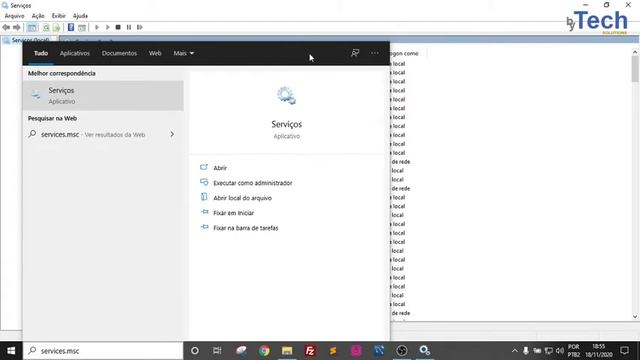Screen dimensions: 640x360
Task: Click Abrir local do arquivo
Action: tap(242, 198)
